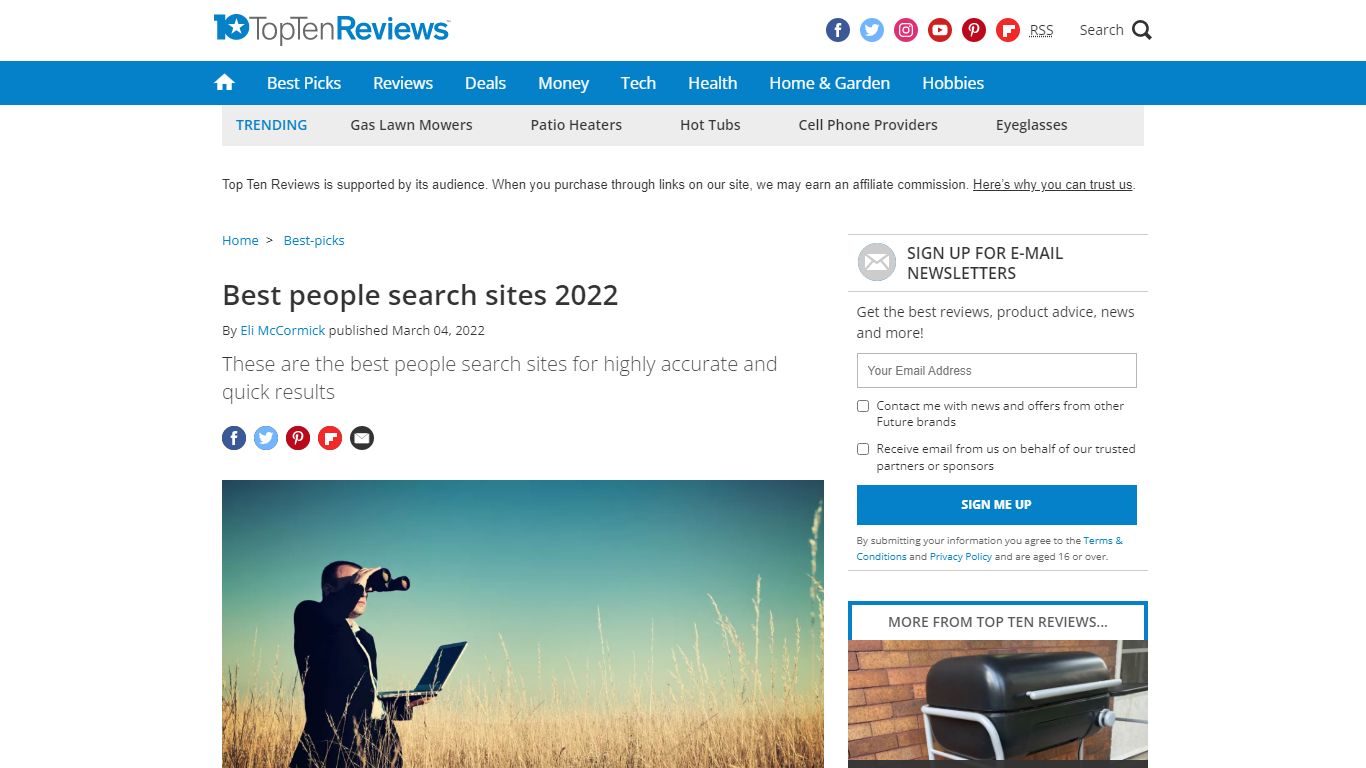Viewport: 1366px width, 768px height.
Task: Click the search magnifier icon
Action: tap(1141, 30)
